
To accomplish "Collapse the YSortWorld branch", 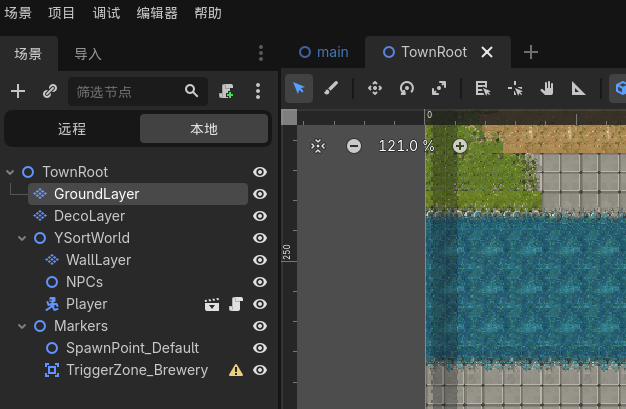I will (22, 238).
